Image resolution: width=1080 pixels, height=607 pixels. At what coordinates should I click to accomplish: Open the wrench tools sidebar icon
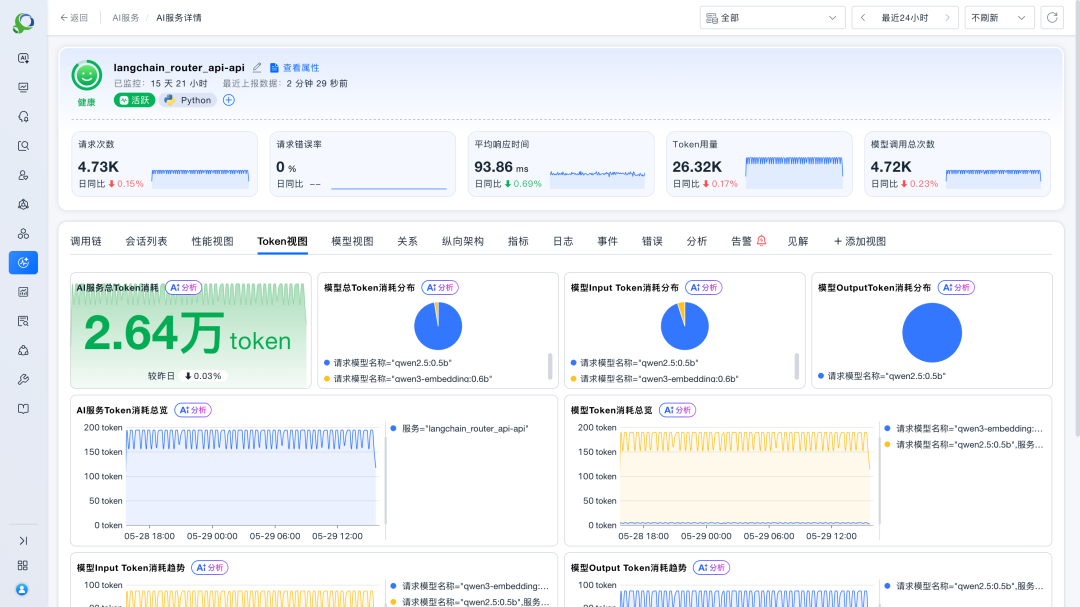click(23, 380)
